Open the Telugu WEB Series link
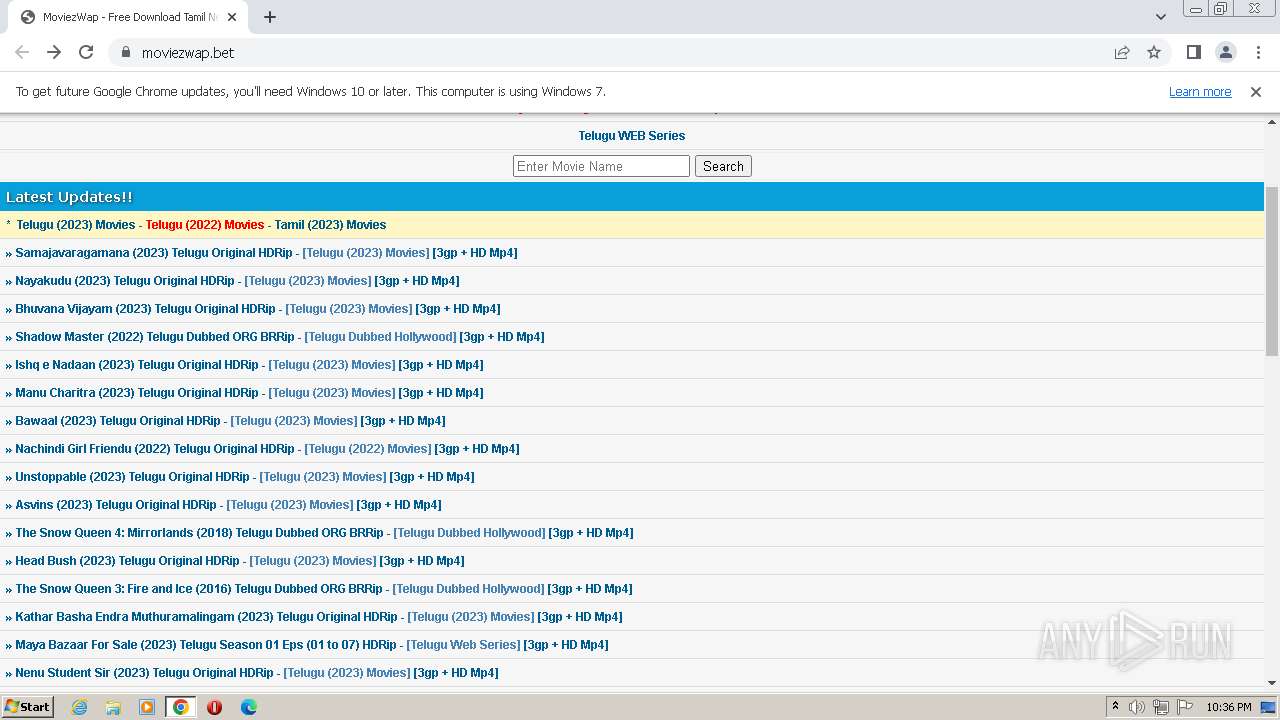This screenshot has width=1280, height=720. (632, 135)
